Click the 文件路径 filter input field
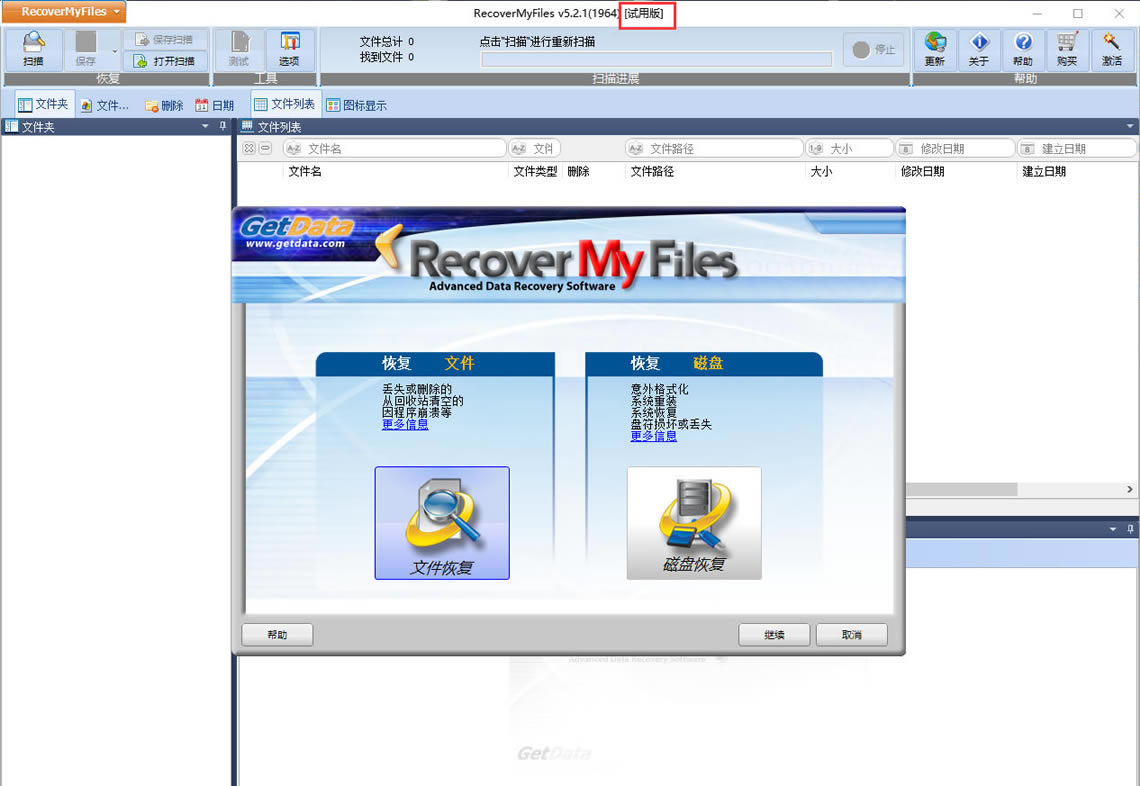The width and height of the screenshot is (1140, 786). point(713,148)
